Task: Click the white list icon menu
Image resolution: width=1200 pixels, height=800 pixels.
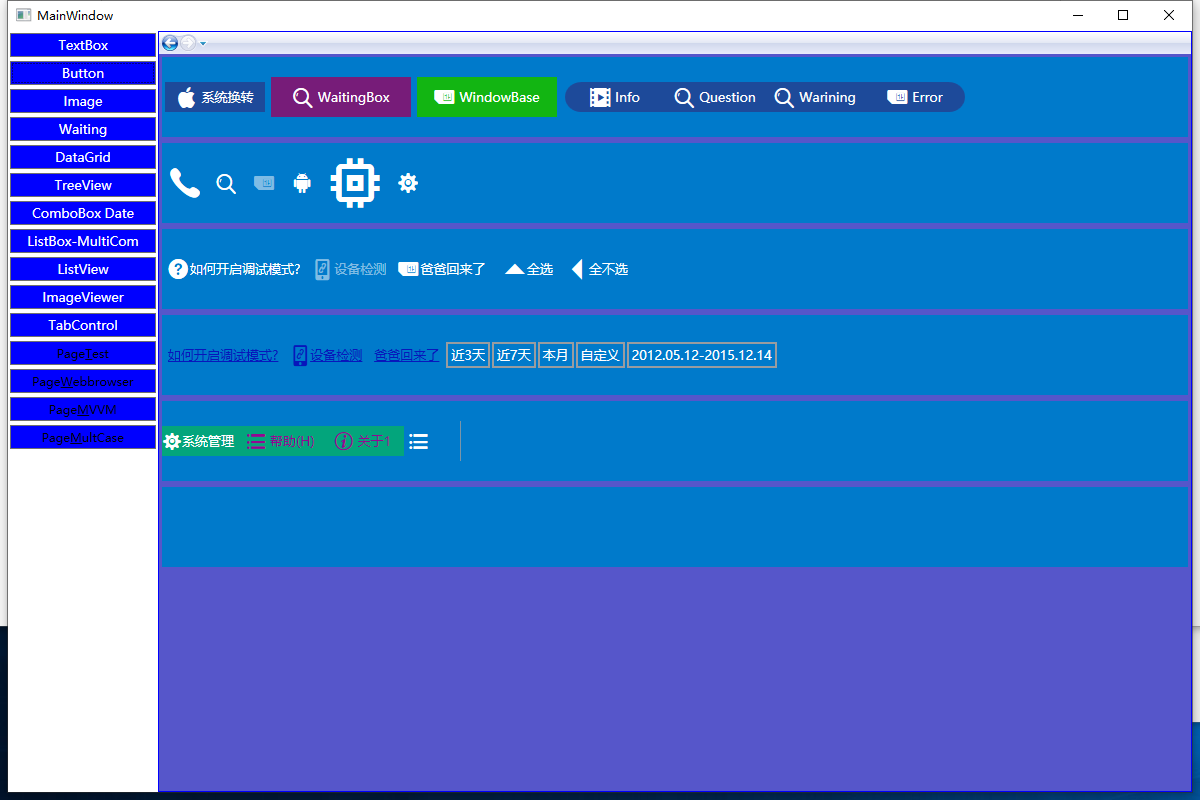Action: pyautogui.click(x=419, y=441)
